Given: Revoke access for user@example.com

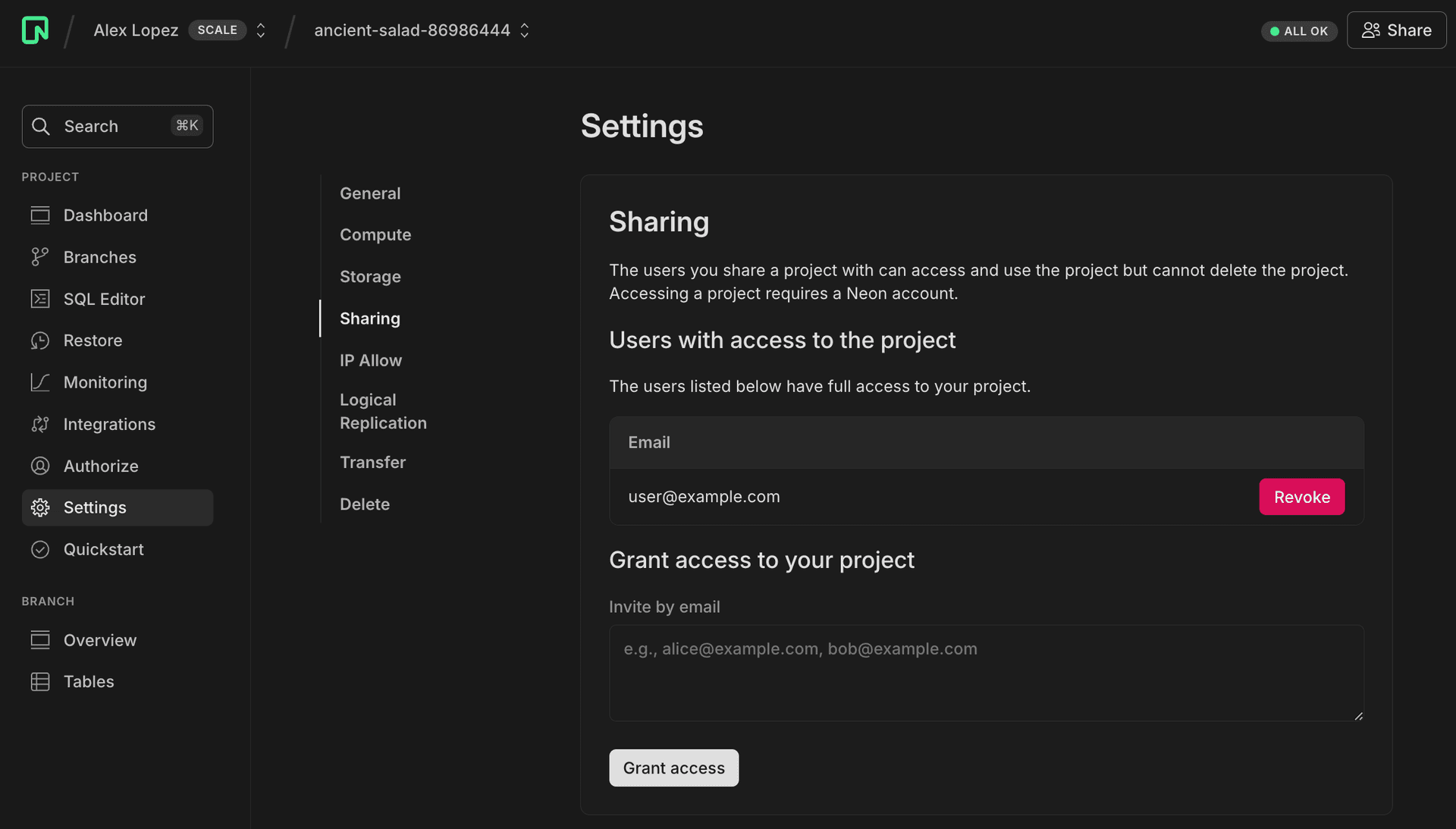Looking at the screenshot, I should click(1301, 497).
